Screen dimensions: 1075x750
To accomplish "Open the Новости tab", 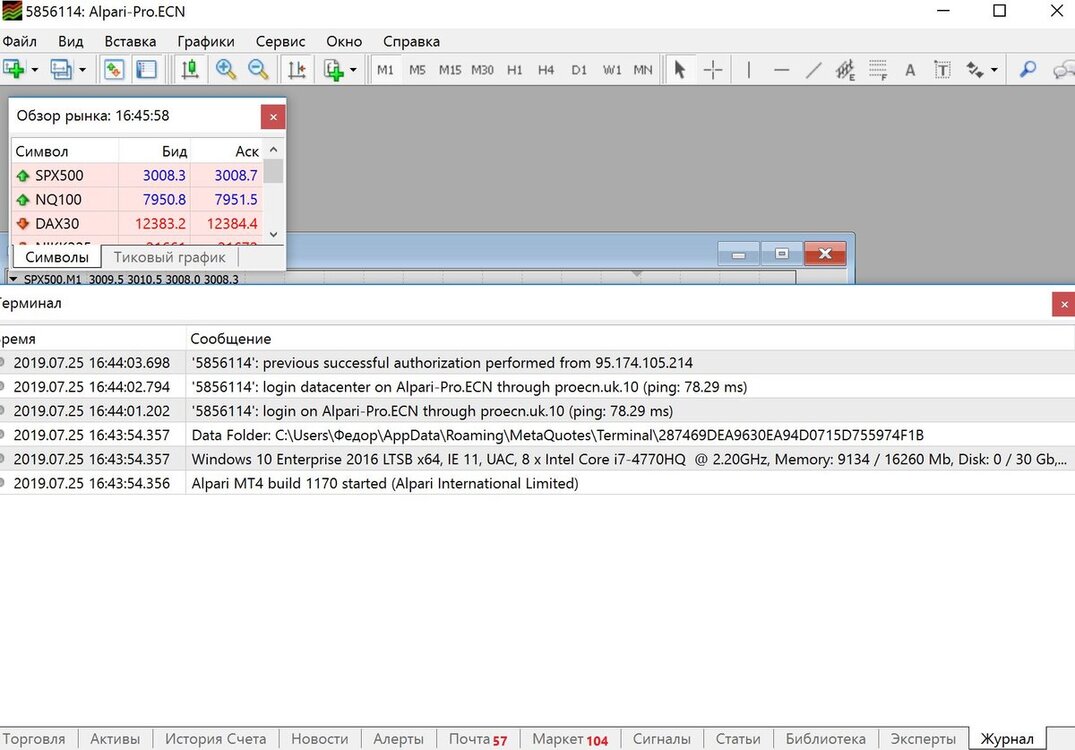I will 319,739.
